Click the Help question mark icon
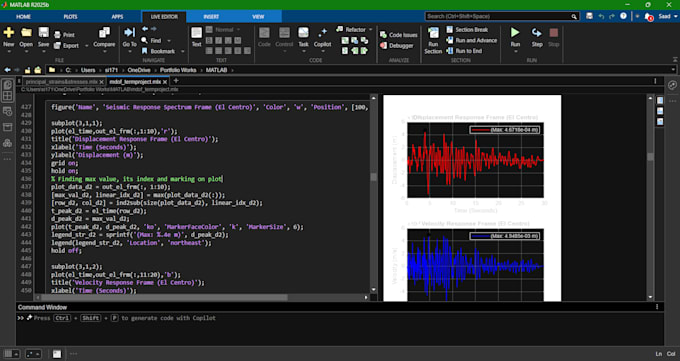Screen dimensions: 680x361 point(623,16)
